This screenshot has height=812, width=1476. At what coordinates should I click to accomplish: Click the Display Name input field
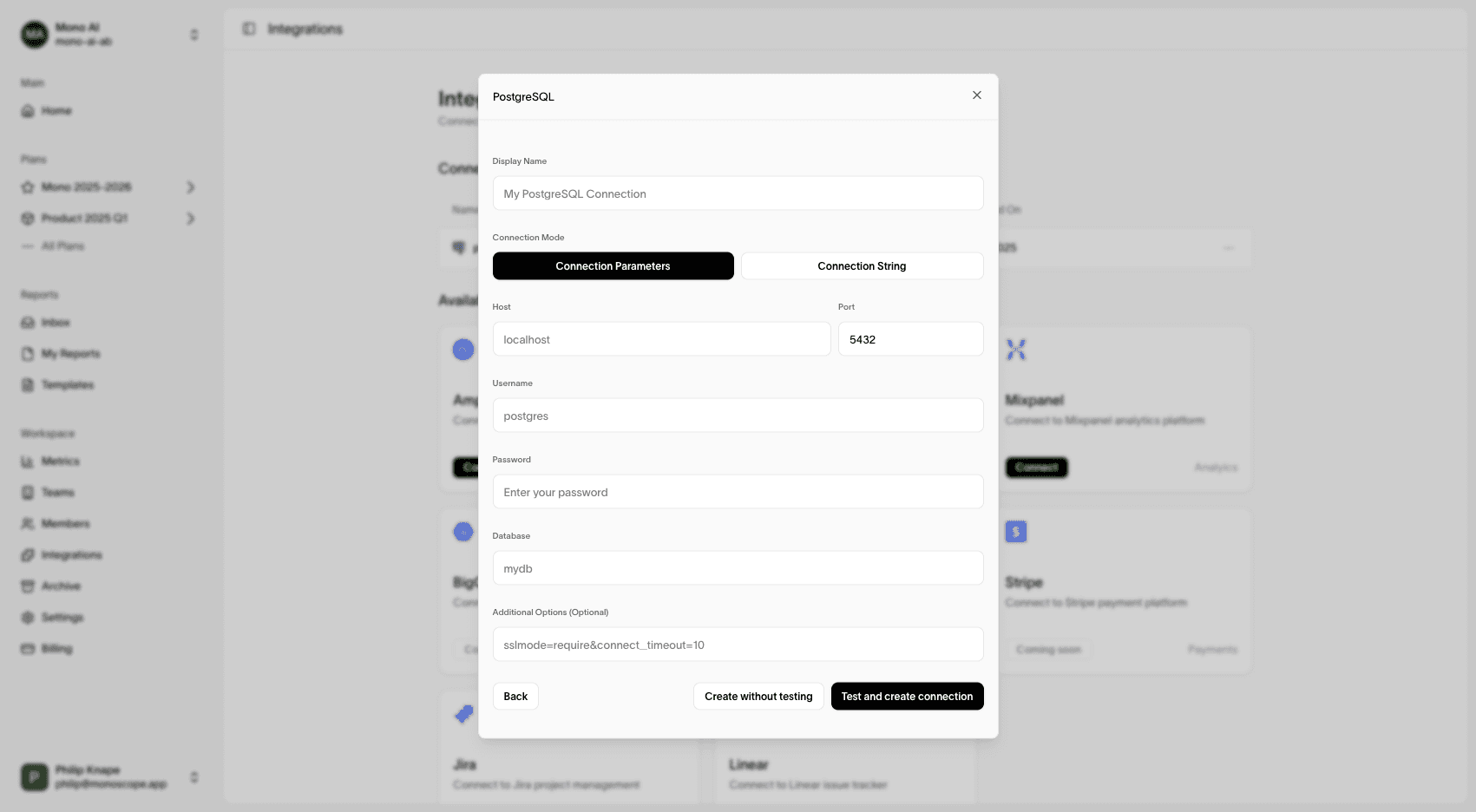point(738,193)
